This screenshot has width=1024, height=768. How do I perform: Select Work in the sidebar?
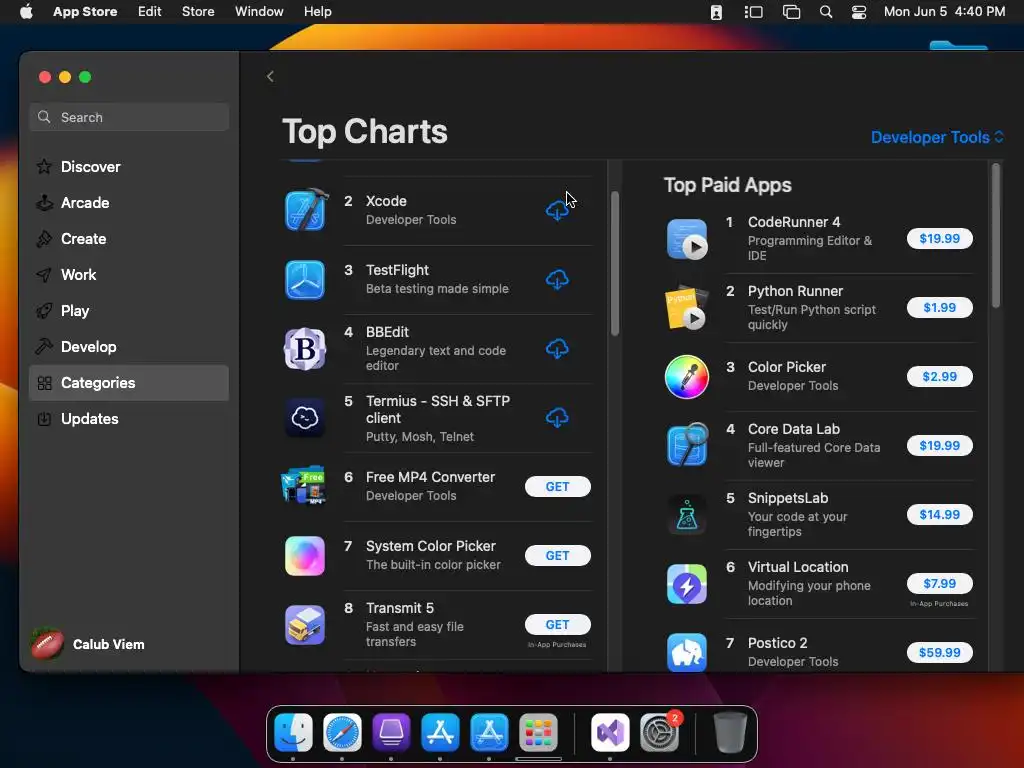pyautogui.click(x=129, y=275)
